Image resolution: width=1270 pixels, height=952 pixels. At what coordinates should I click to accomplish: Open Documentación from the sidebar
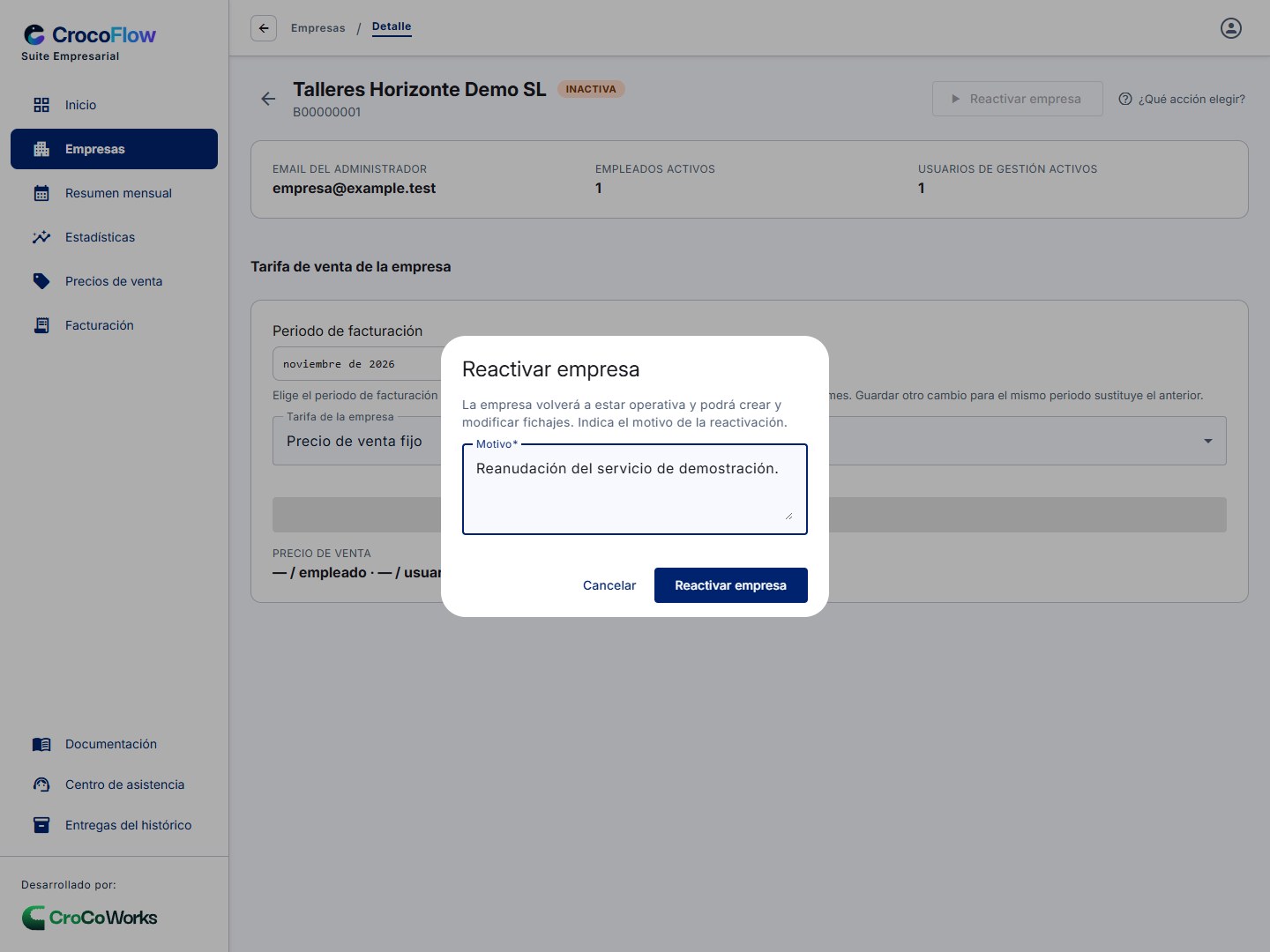click(114, 744)
